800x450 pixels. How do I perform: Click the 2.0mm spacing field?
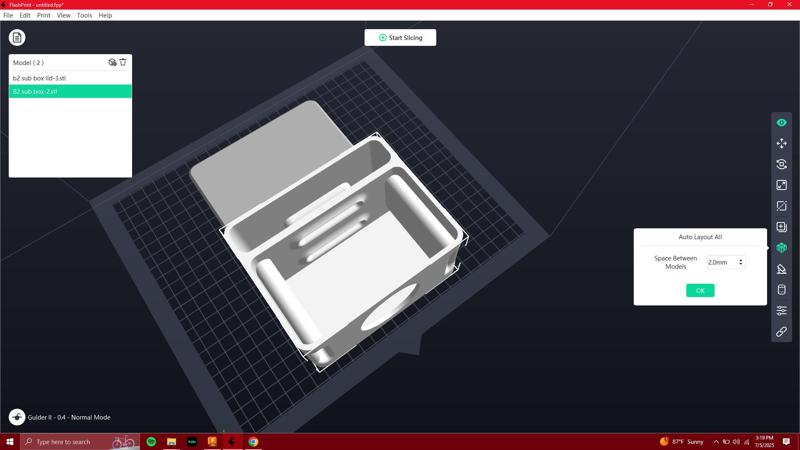coord(726,262)
